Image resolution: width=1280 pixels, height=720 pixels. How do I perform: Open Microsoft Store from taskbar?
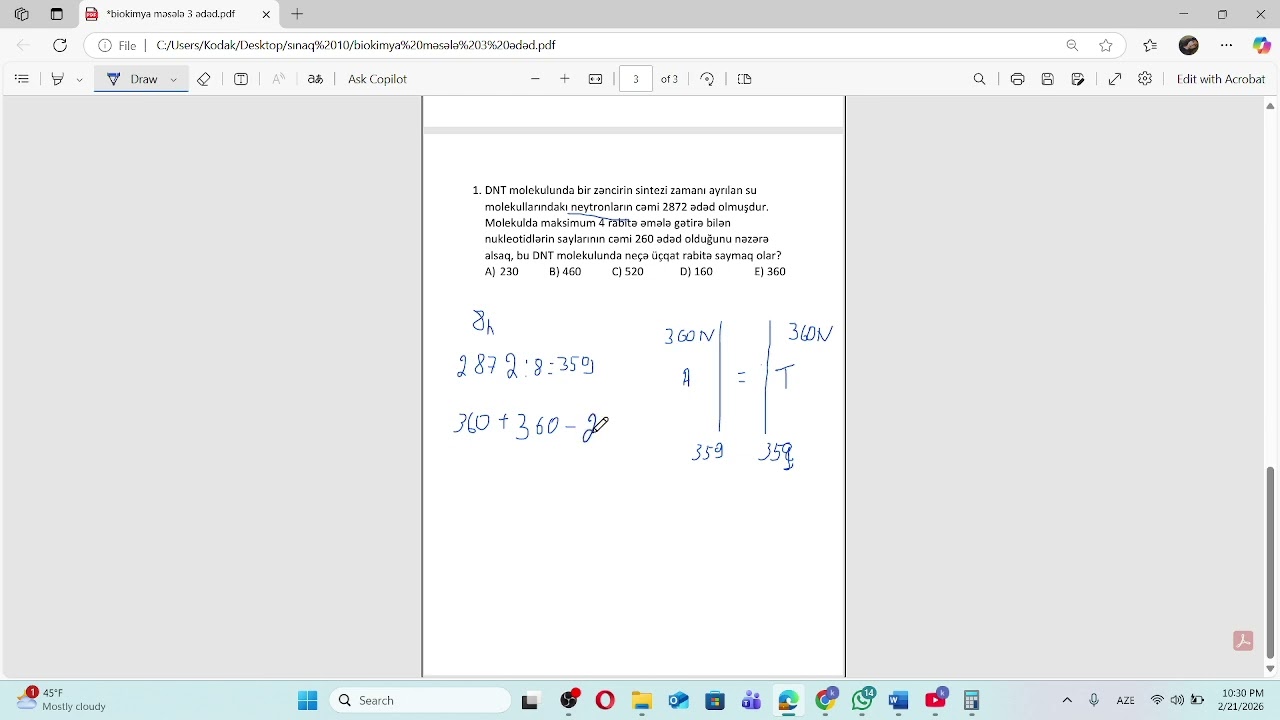click(x=715, y=701)
